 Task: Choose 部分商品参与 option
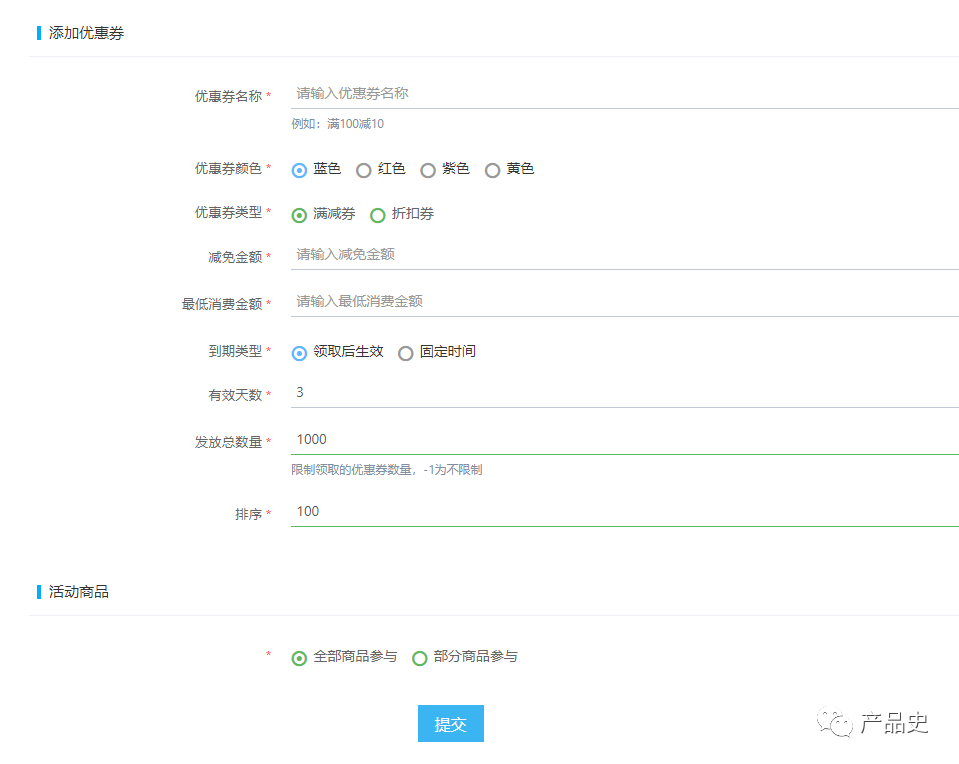420,658
